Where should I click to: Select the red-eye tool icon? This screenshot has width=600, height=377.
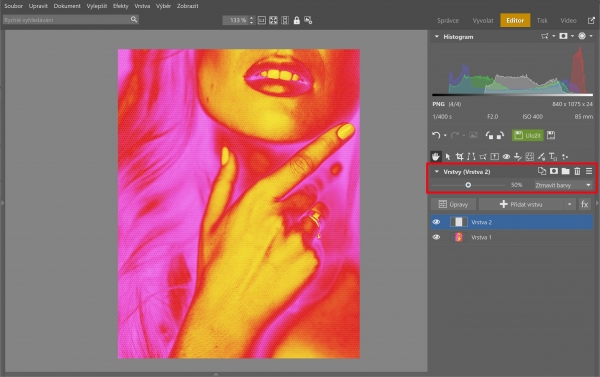coord(506,157)
